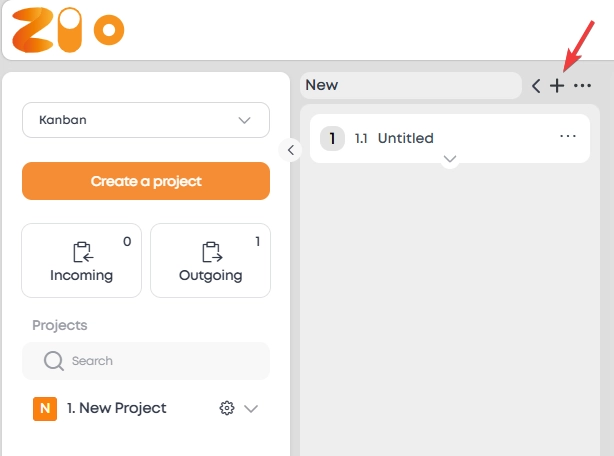Open New Project settings gear
The image size is (614, 456).
[x=227, y=408]
